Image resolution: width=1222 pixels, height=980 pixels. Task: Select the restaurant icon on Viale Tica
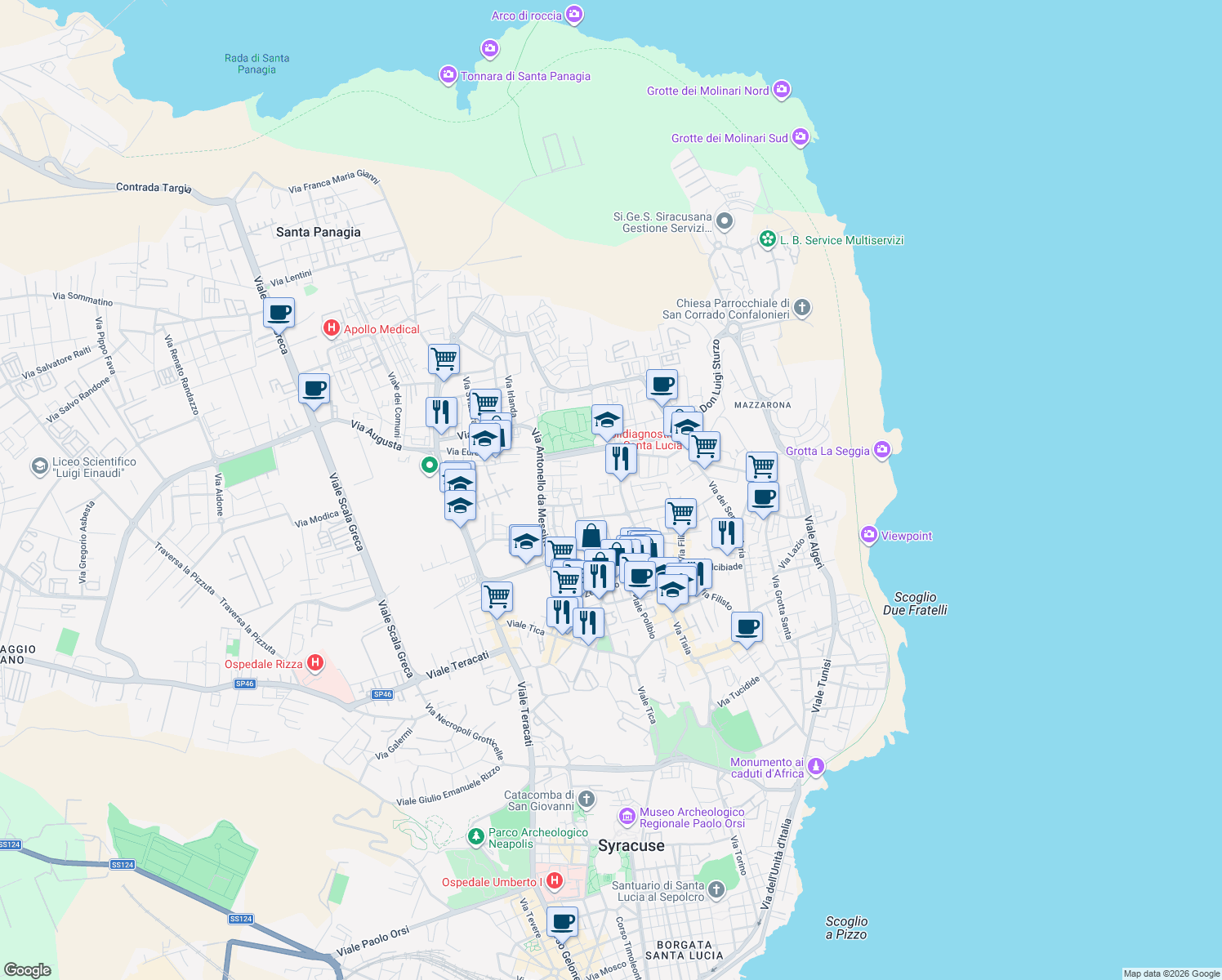[562, 611]
